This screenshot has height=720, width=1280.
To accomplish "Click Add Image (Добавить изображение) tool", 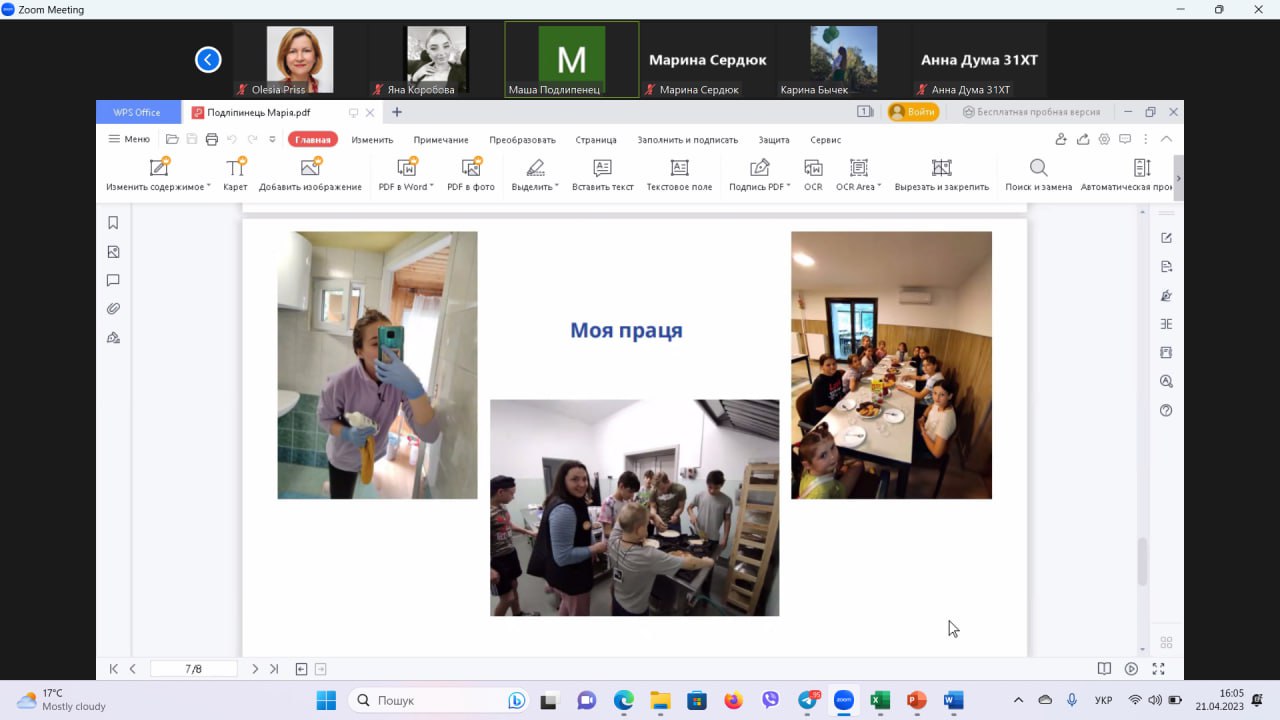I will tap(310, 174).
